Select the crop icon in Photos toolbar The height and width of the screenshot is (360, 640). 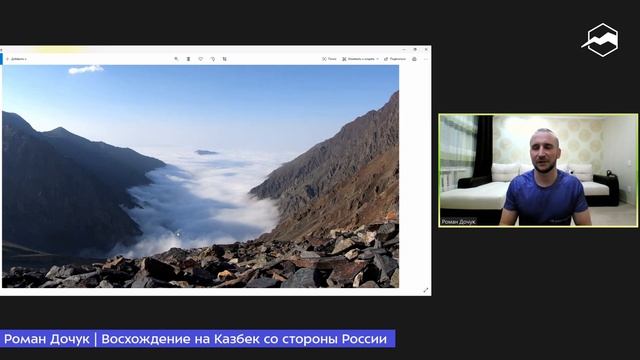[x=224, y=59]
